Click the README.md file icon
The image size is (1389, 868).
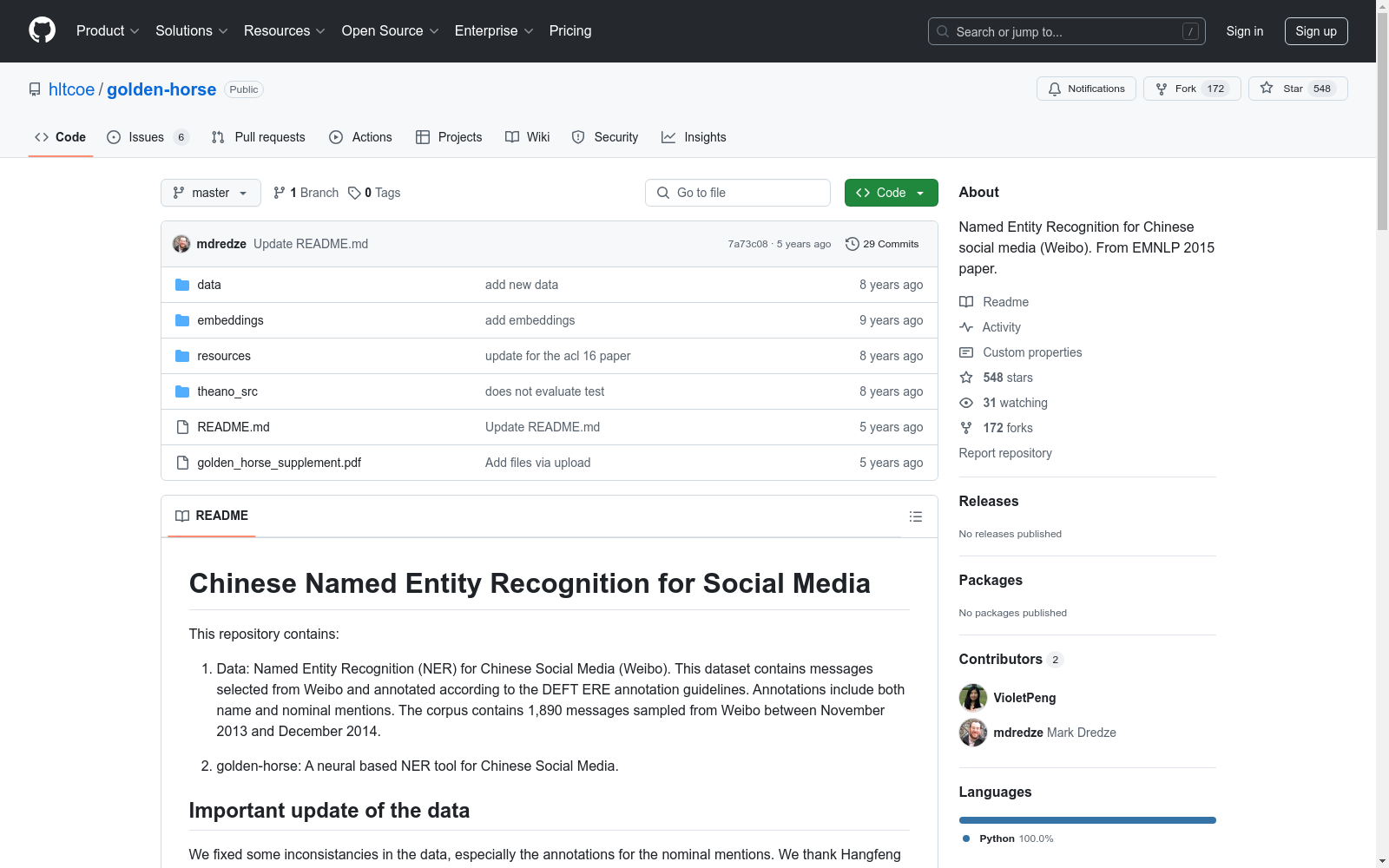tap(182, 427)
